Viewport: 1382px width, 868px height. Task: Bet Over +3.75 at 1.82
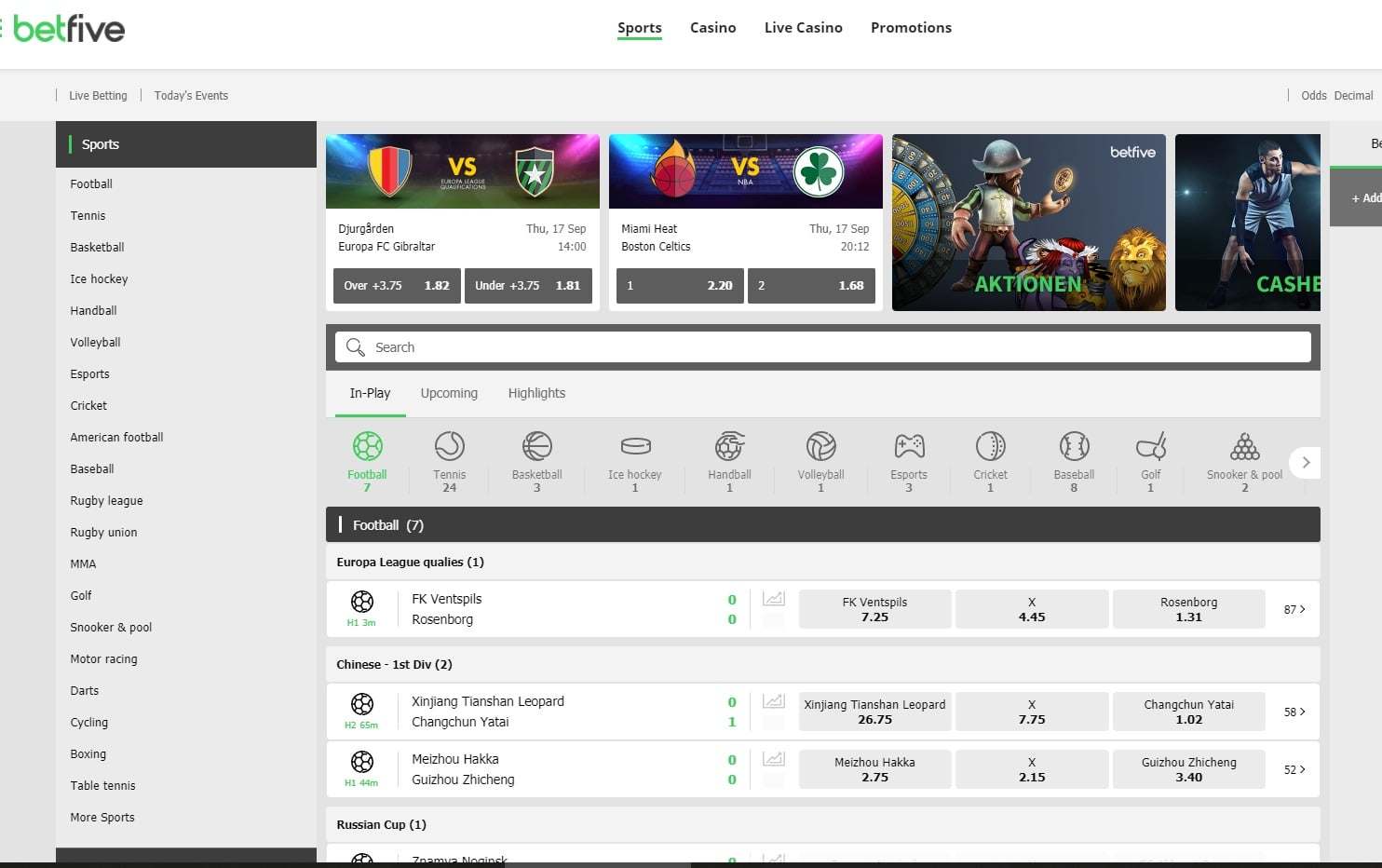point(397,286)
